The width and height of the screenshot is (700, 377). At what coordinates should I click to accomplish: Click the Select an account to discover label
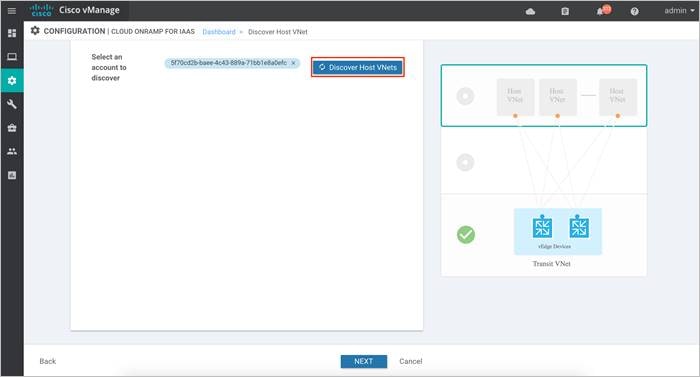pos(109,67)
